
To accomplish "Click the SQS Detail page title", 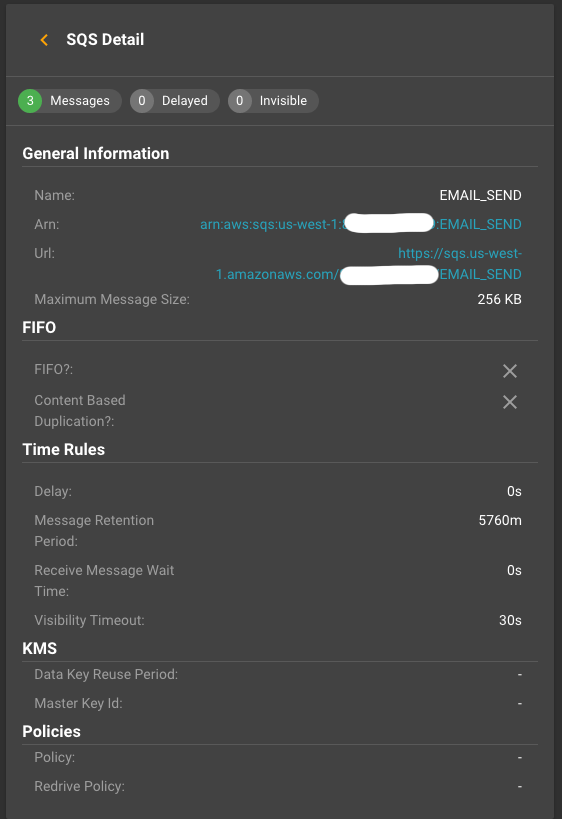I will click(105, 40).
